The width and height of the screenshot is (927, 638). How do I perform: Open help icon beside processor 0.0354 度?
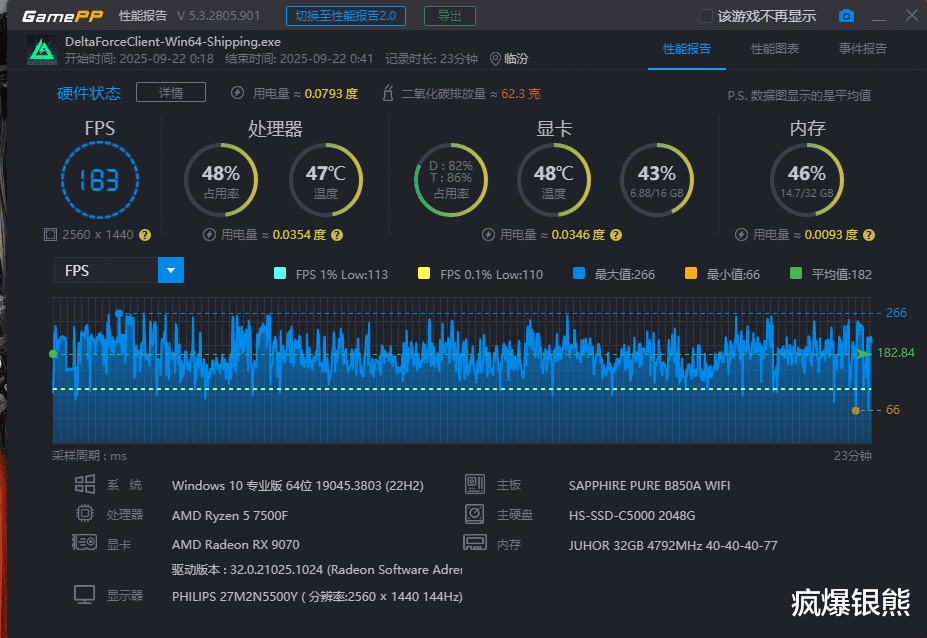[x=337, y=235]
